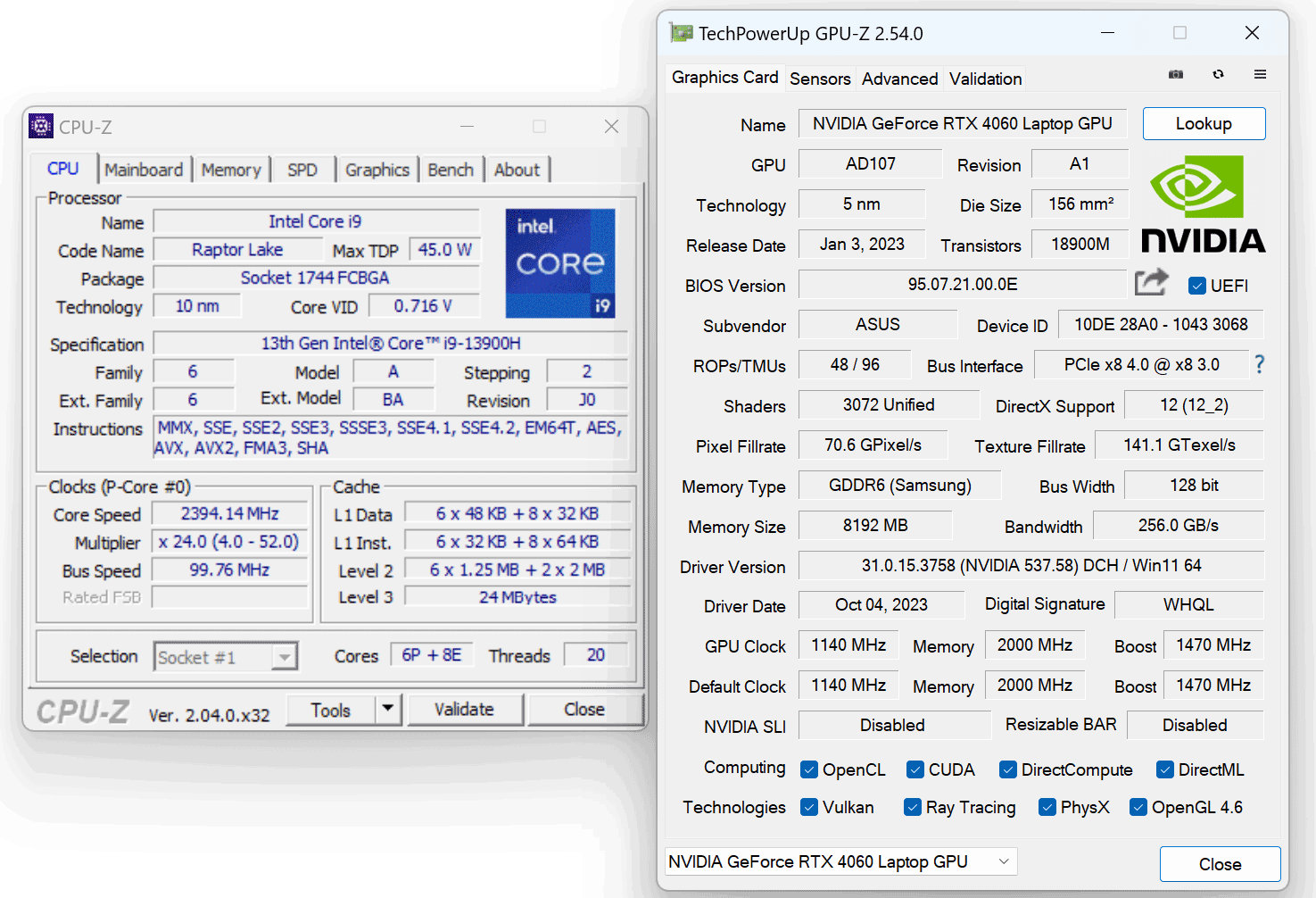The image size is (1316, 898).
Task: Open the About tab in CPU-Z
Action: coord(517,170)
